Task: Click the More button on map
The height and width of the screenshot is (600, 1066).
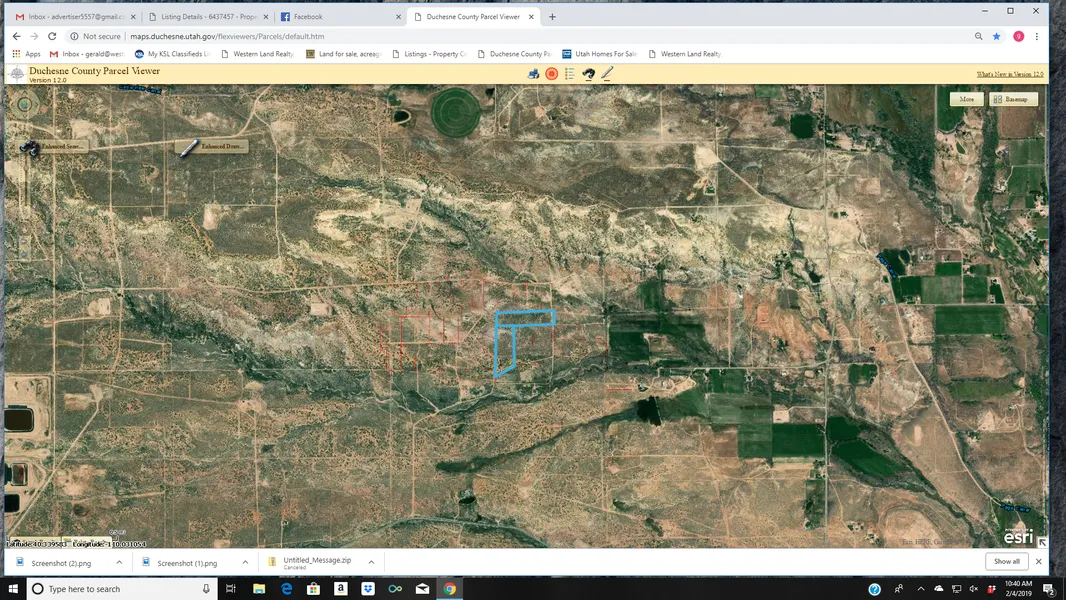Action: [x=966, y=99]
